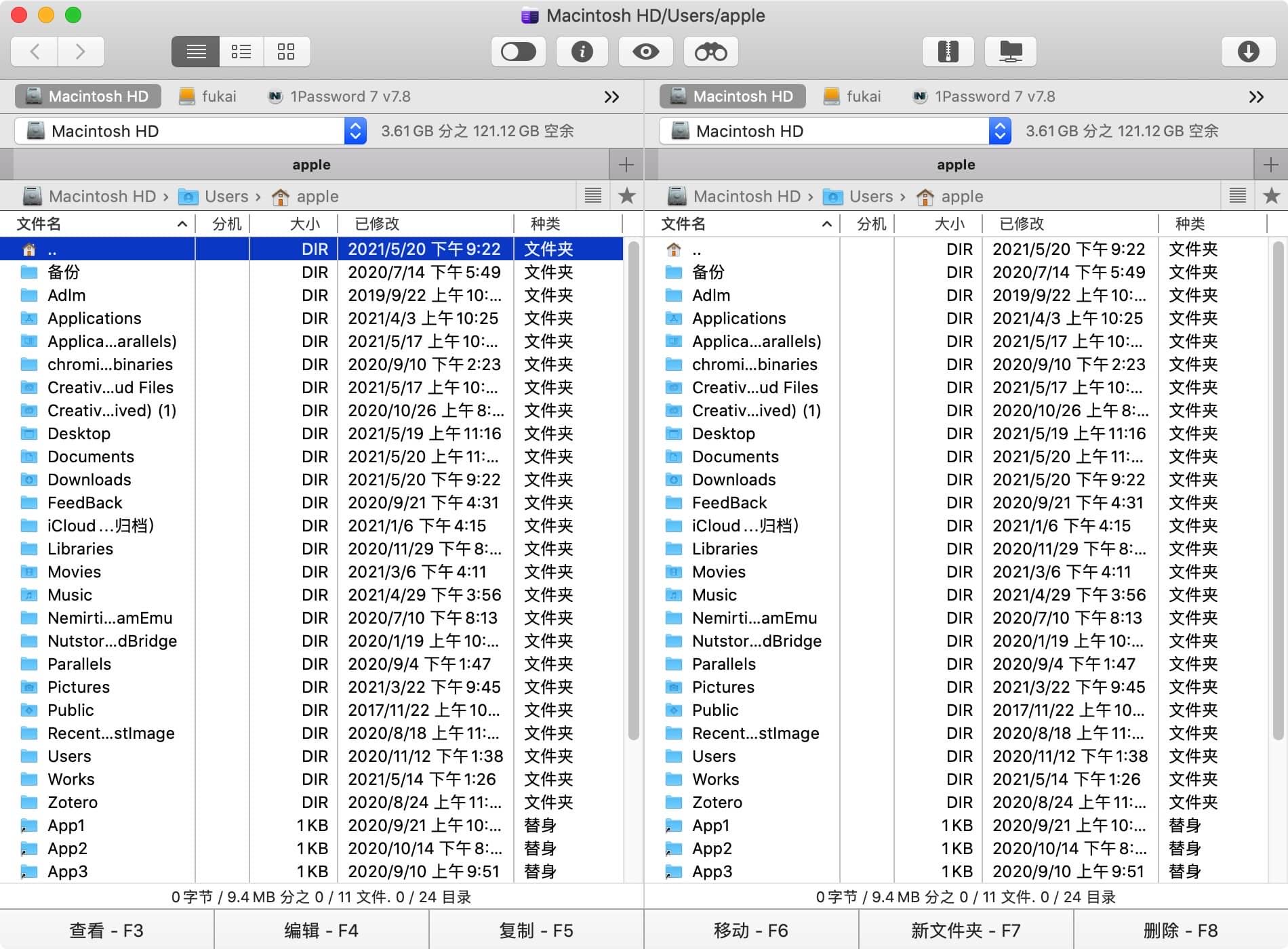Click 编辑 - F4 button
Viewport: 1288px width, 949px height.
tap(321, 930)
